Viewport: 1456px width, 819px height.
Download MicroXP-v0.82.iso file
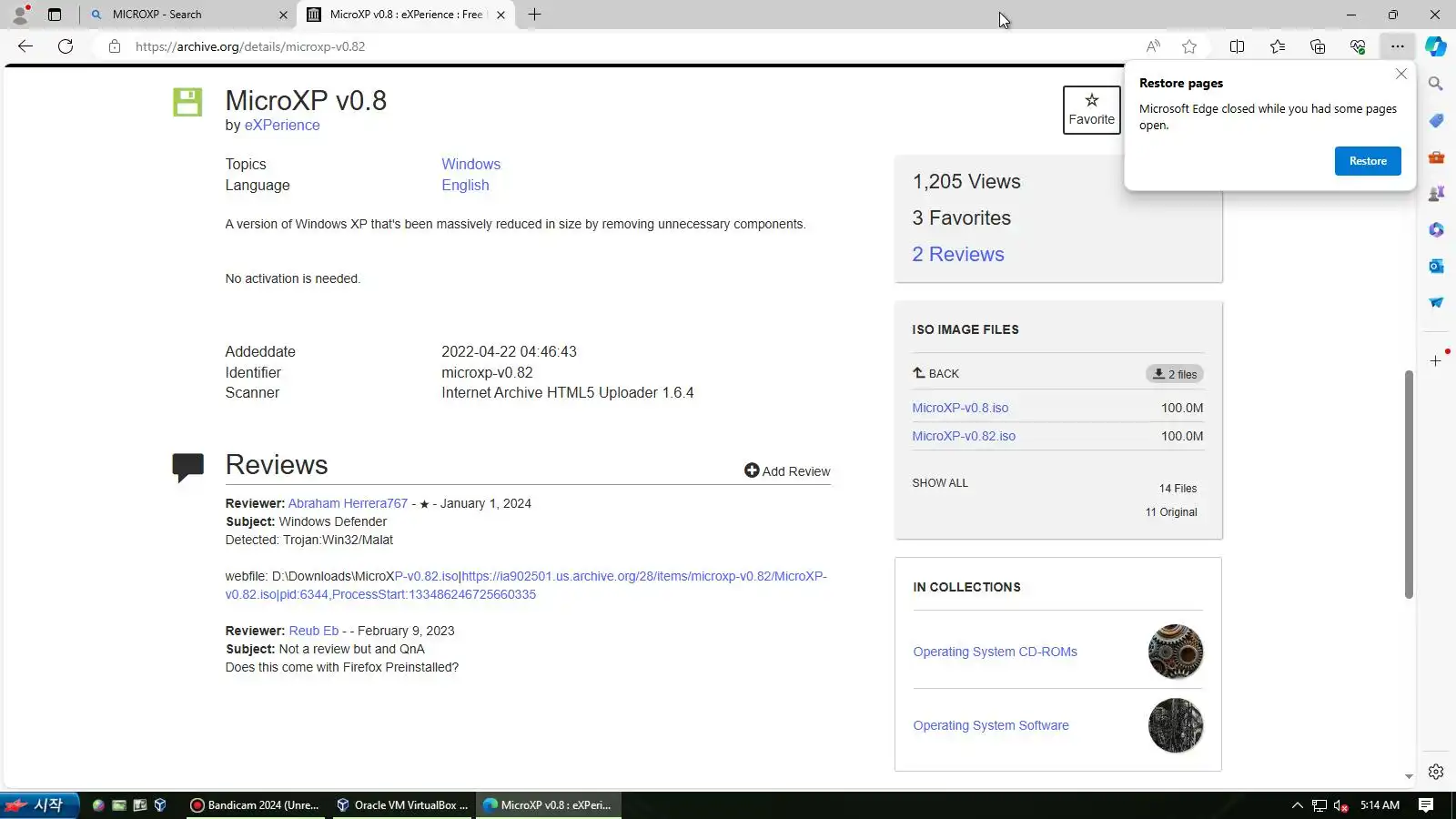(964, 437)
